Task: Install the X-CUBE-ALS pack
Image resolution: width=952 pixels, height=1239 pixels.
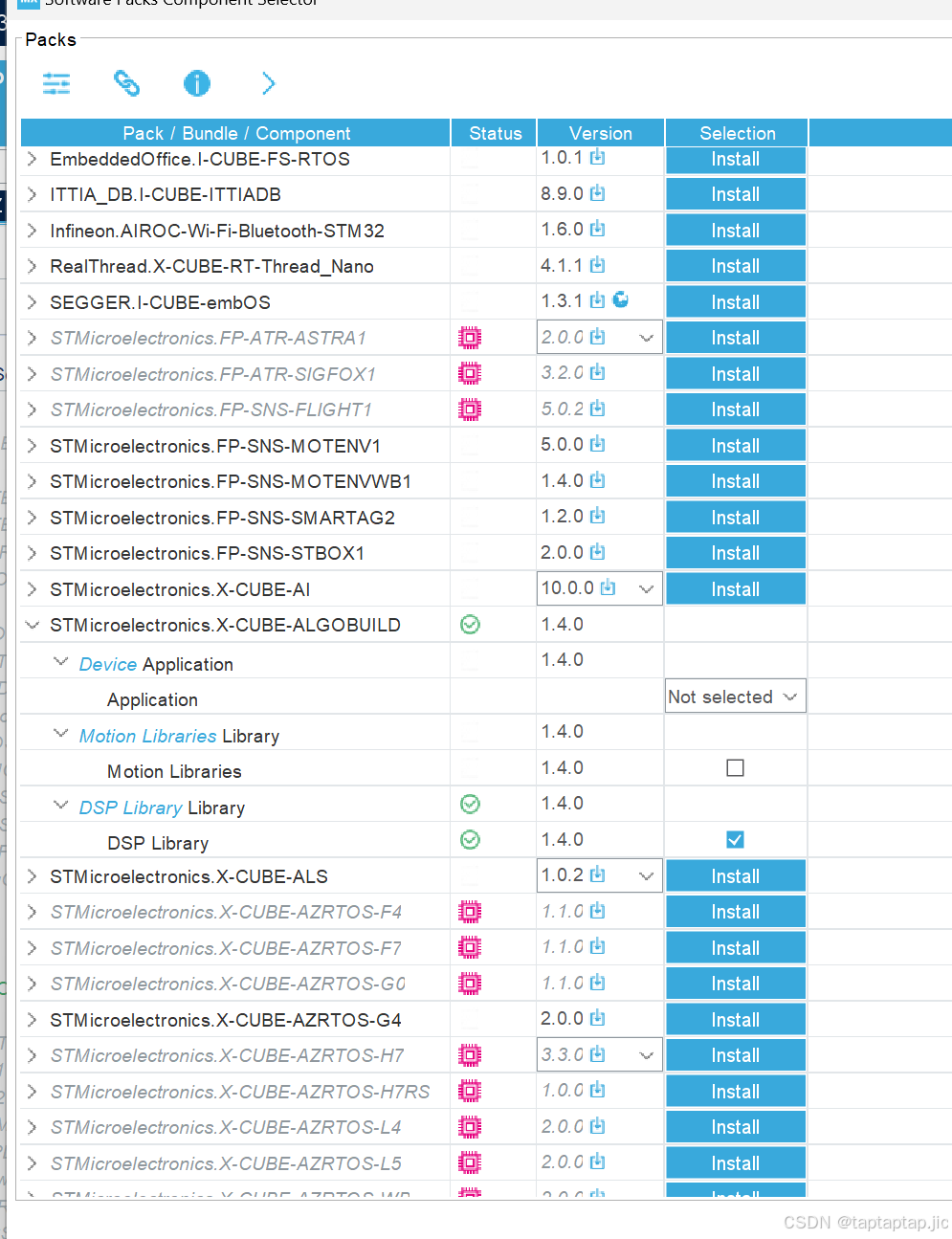Action: pyautogui.click(x=736, y=876)
